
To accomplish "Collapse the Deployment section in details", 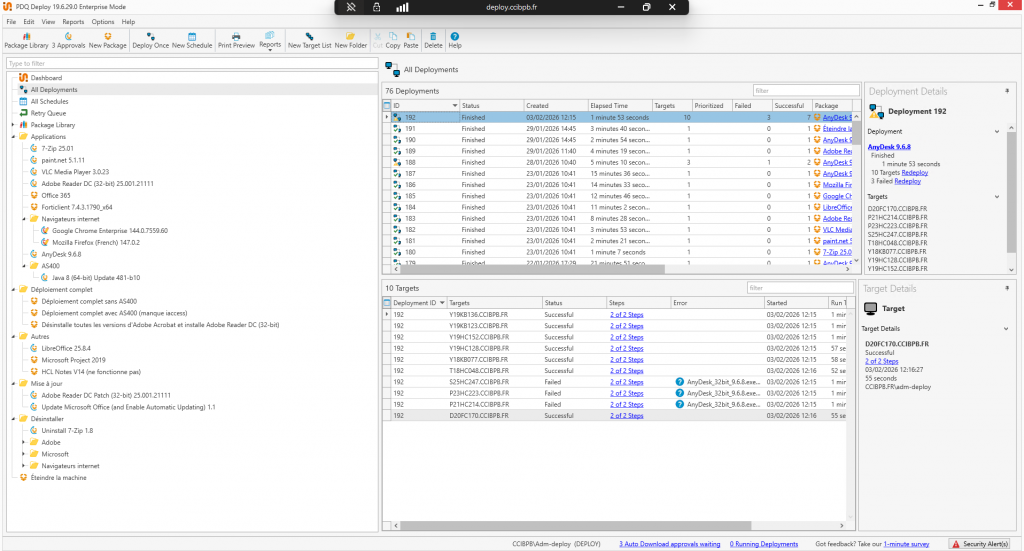I will (997, 131).
